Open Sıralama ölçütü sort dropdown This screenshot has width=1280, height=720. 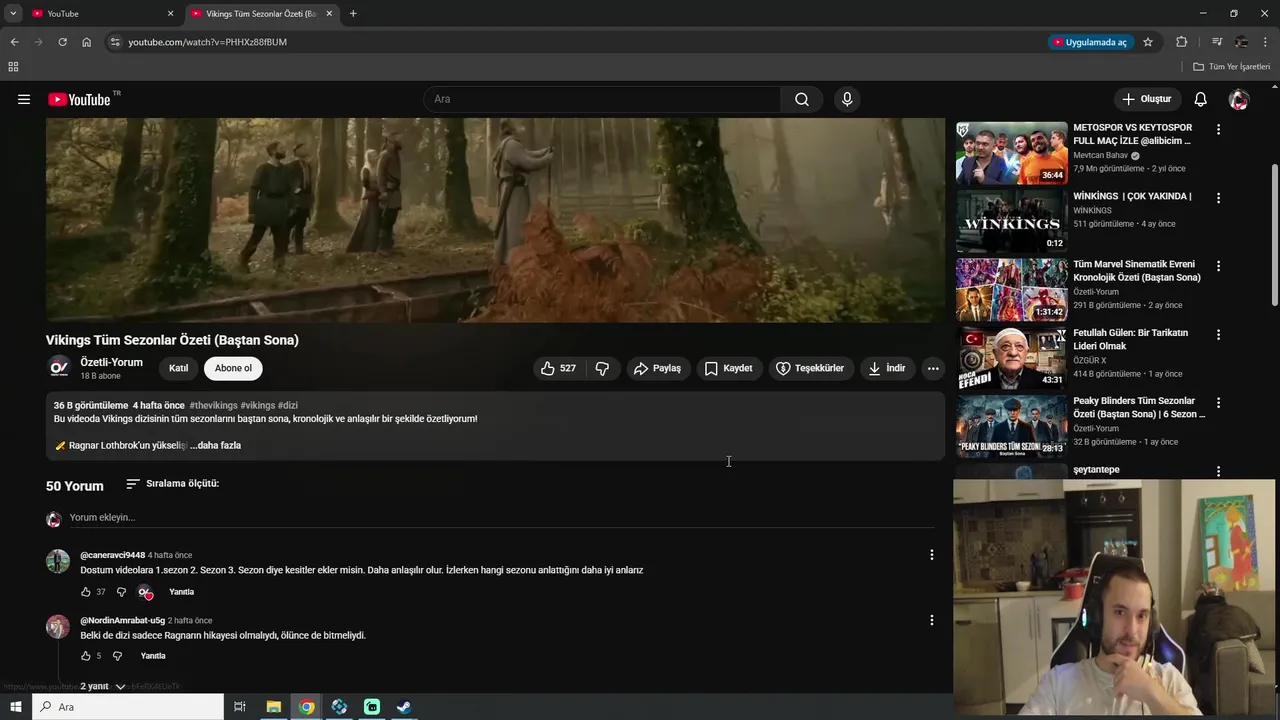(x=172, y=484)
